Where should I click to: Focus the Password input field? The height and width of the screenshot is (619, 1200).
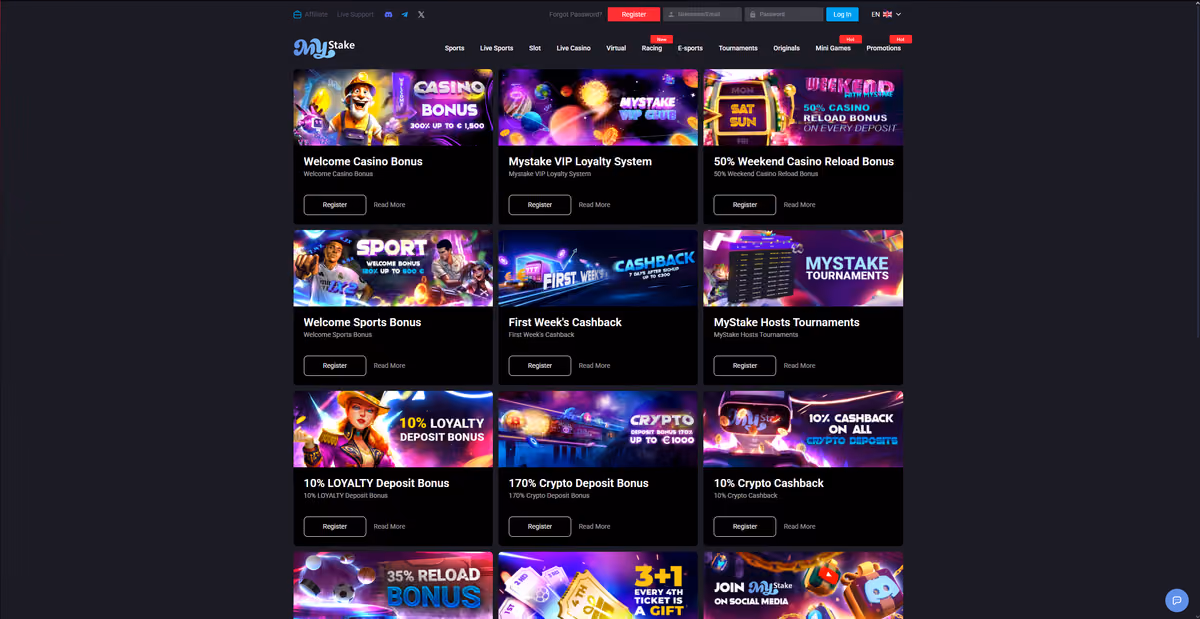coord(784,15)
